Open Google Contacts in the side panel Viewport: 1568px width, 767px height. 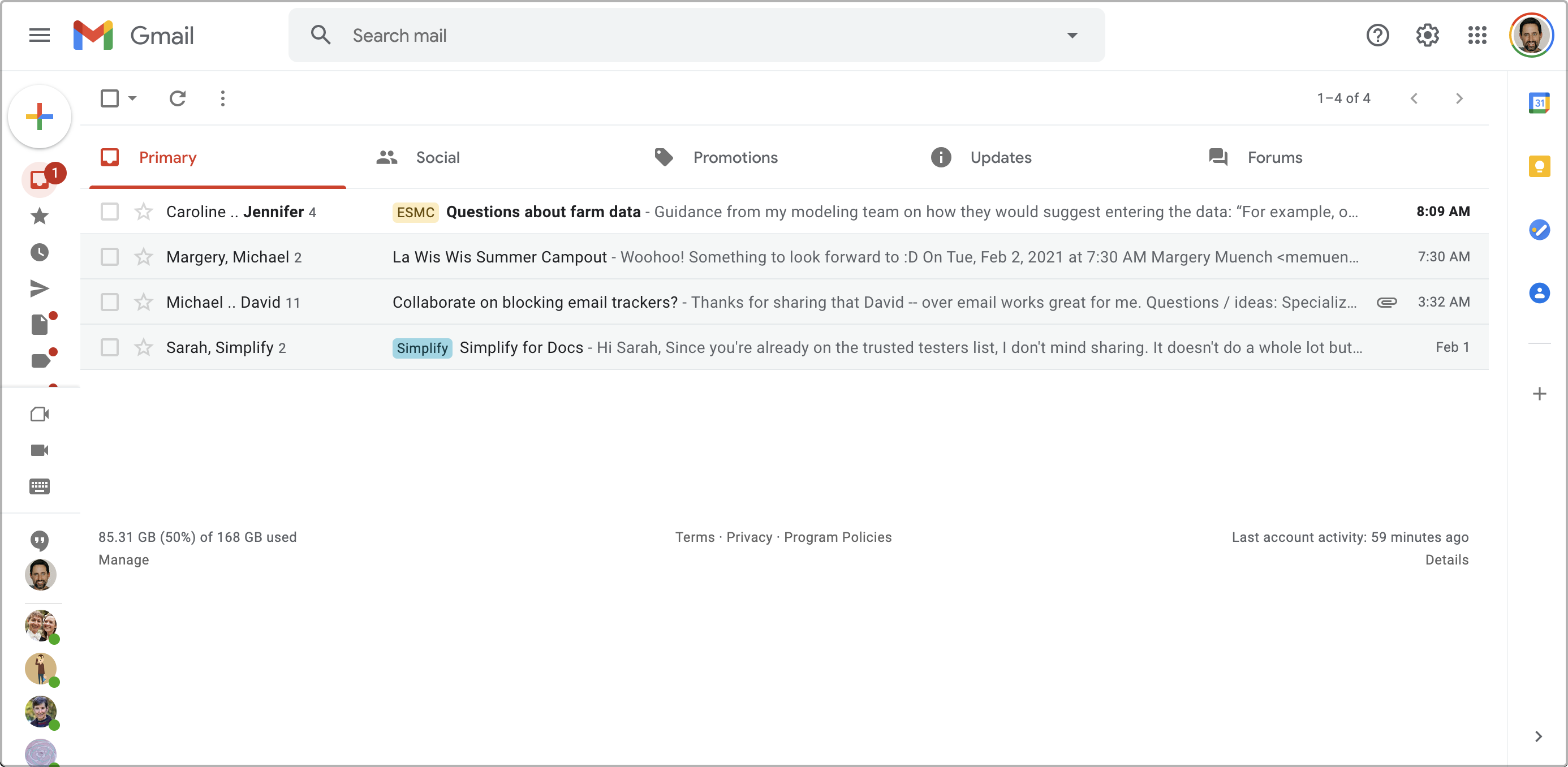[1540, 293]
